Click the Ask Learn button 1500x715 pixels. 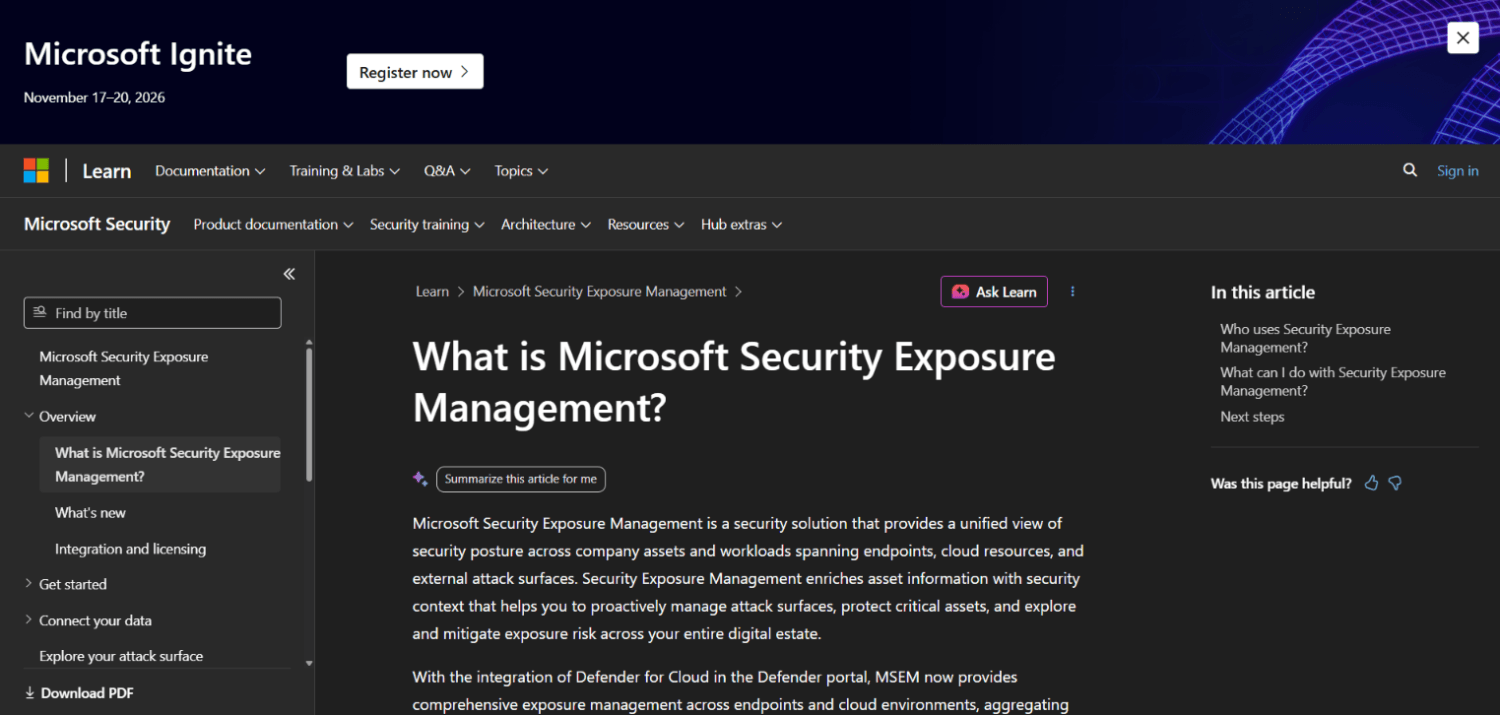[994, 291]
